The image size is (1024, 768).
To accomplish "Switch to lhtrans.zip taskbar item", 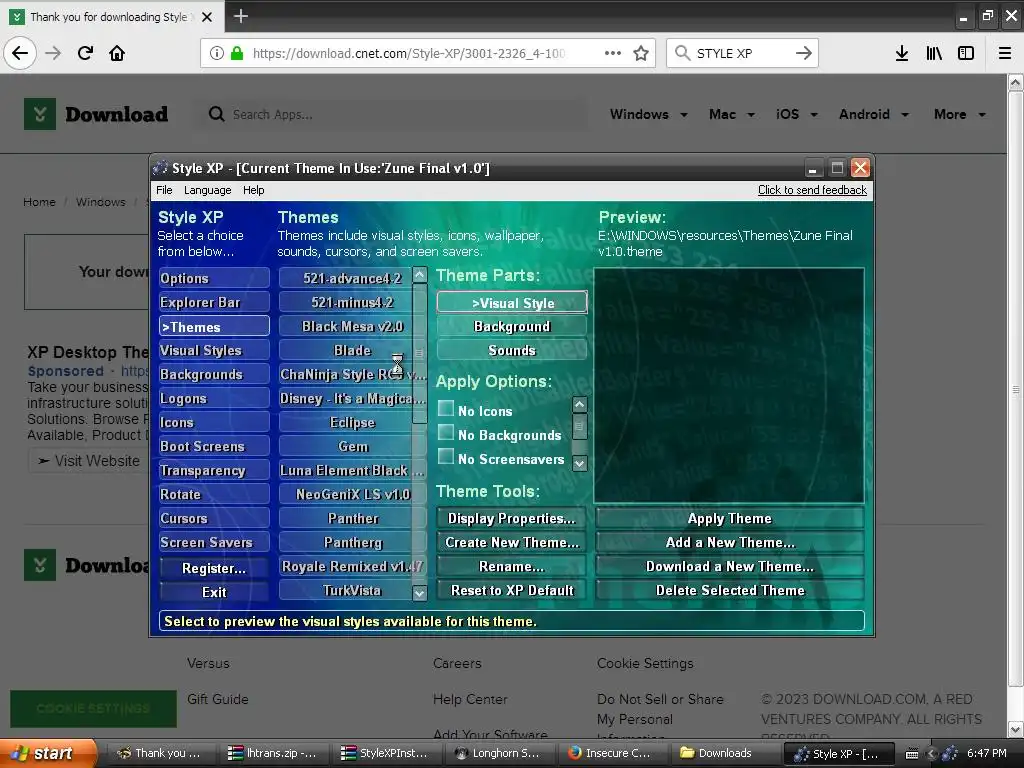I will pos(272,753).
